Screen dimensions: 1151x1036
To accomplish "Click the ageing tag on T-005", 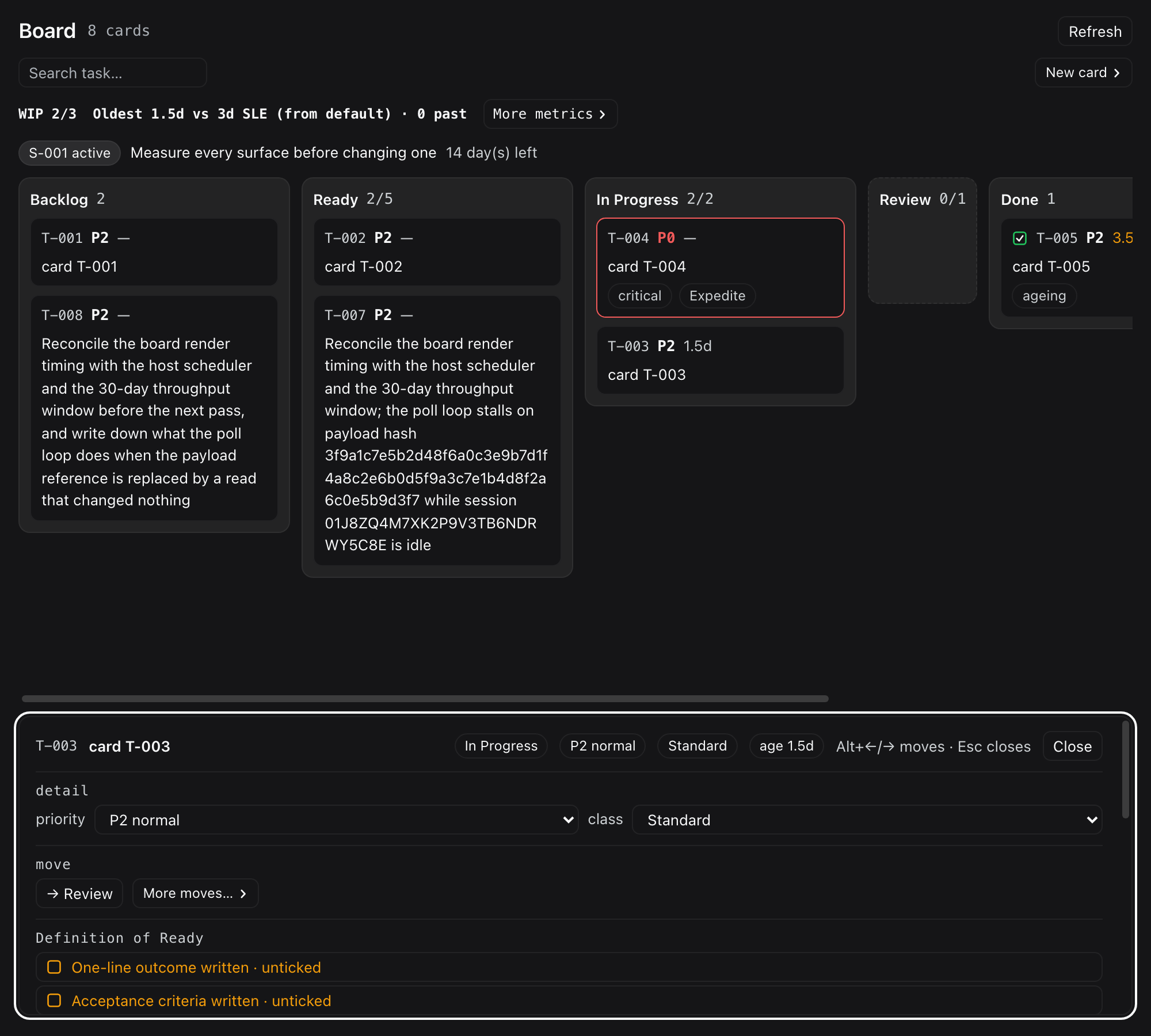I will pyautogui.click(x=1044, y=296).
